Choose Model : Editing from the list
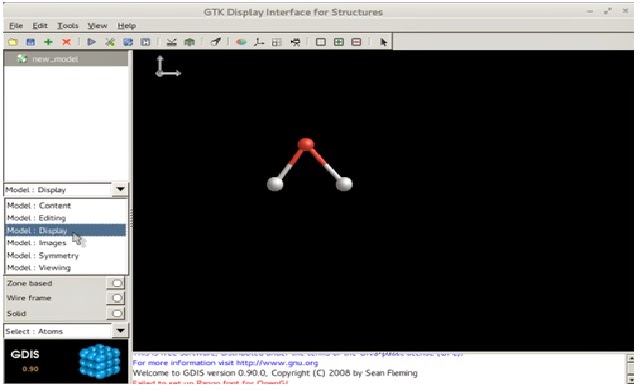 66,218
